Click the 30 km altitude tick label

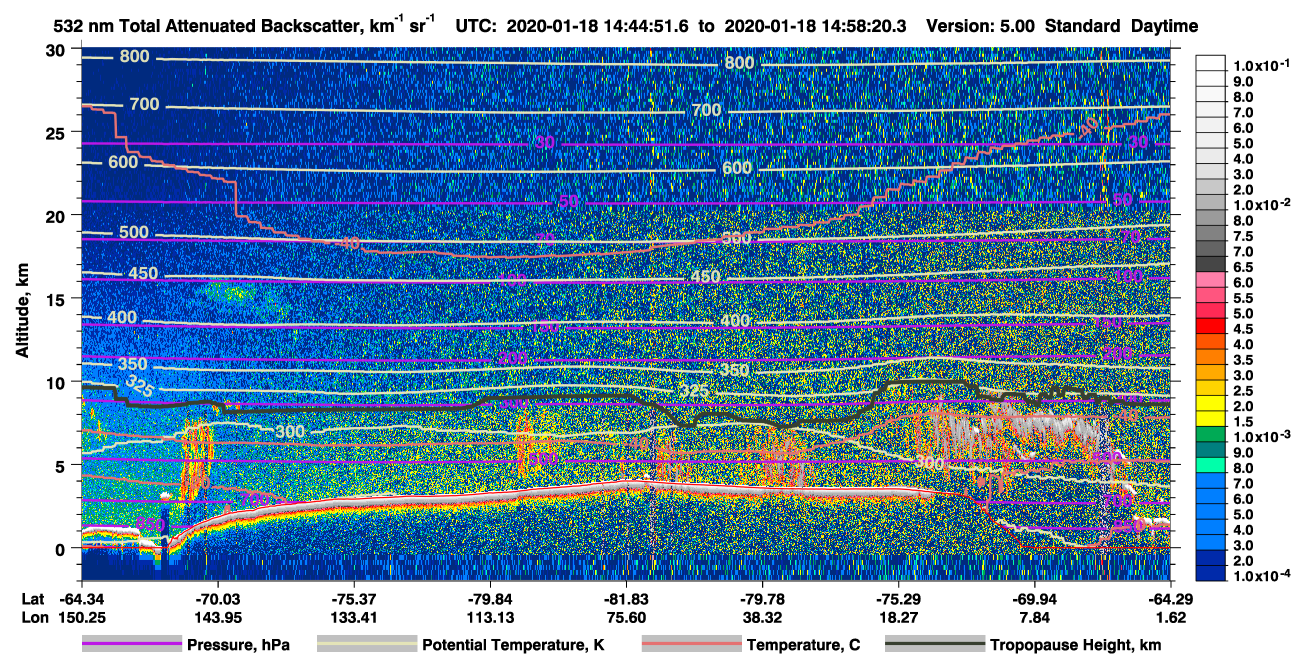[x=57, y=50]
